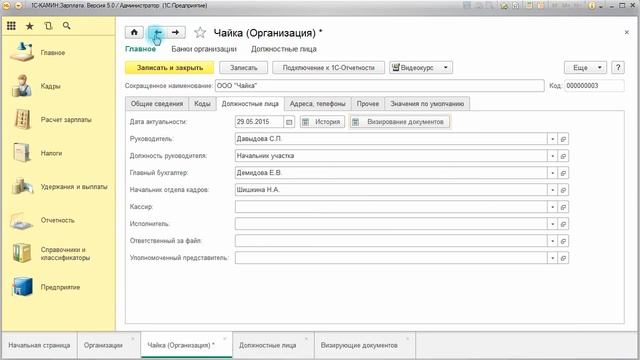The height and width of the screenshot is (360, 640).
Task: Navigate forward with the right arrow
Action: tap(176, 32)
